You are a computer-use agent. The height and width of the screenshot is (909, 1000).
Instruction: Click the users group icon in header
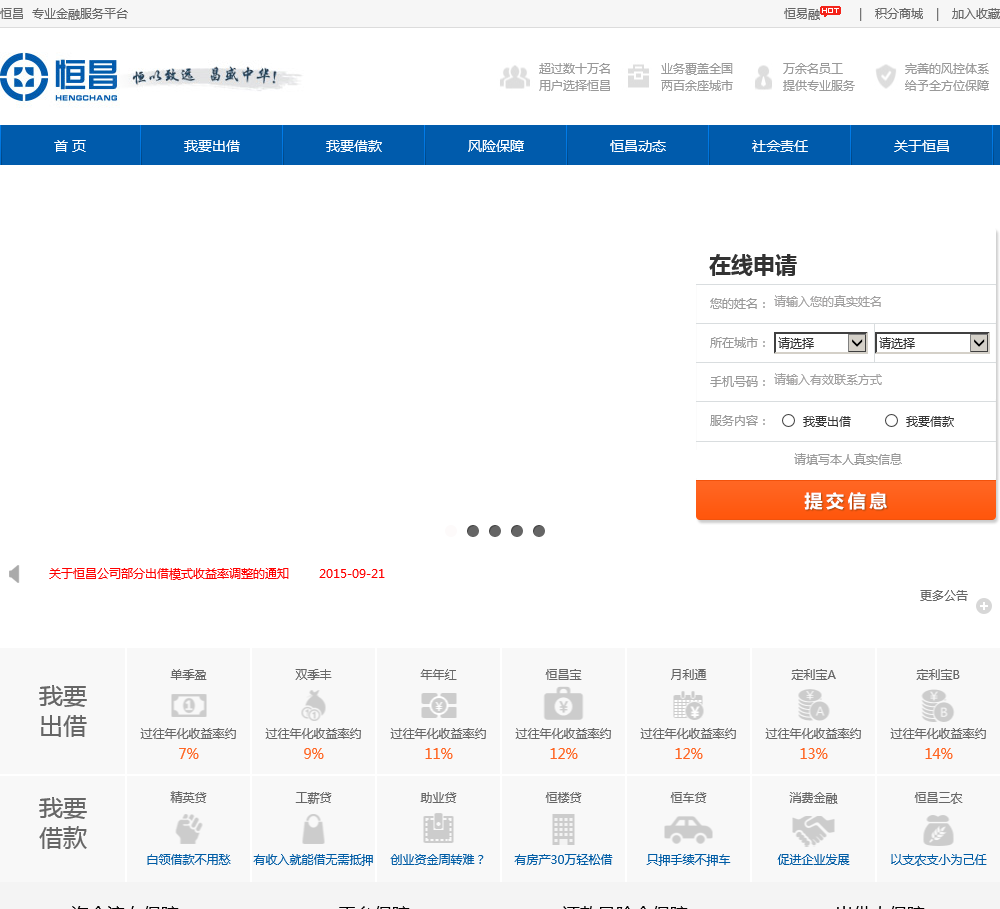515,77
